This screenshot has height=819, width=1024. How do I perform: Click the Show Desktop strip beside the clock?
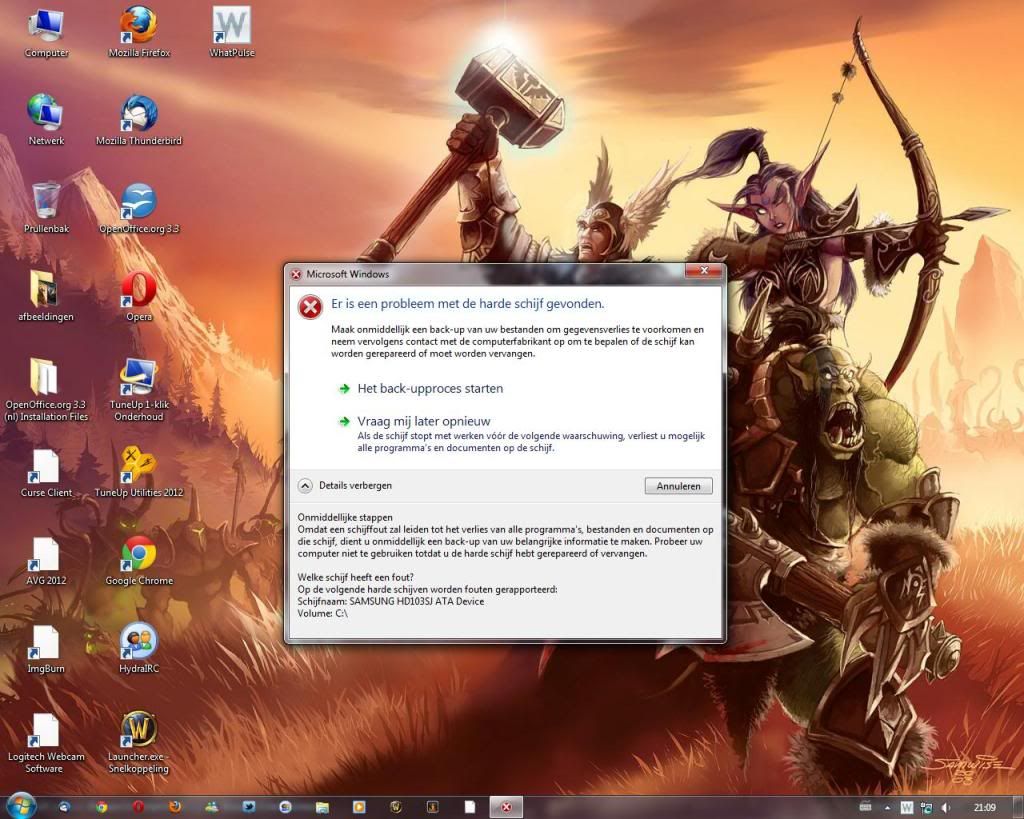(1017, 807)
